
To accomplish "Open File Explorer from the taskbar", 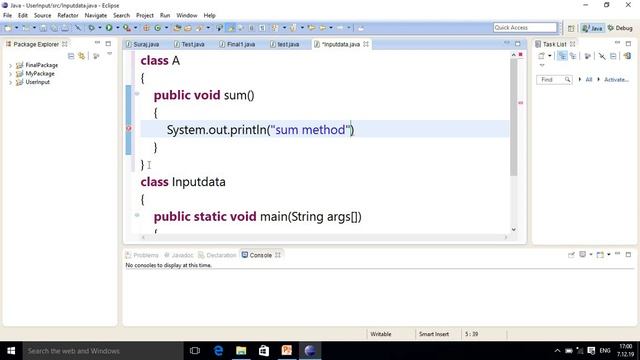I will (x=241, y=351).
